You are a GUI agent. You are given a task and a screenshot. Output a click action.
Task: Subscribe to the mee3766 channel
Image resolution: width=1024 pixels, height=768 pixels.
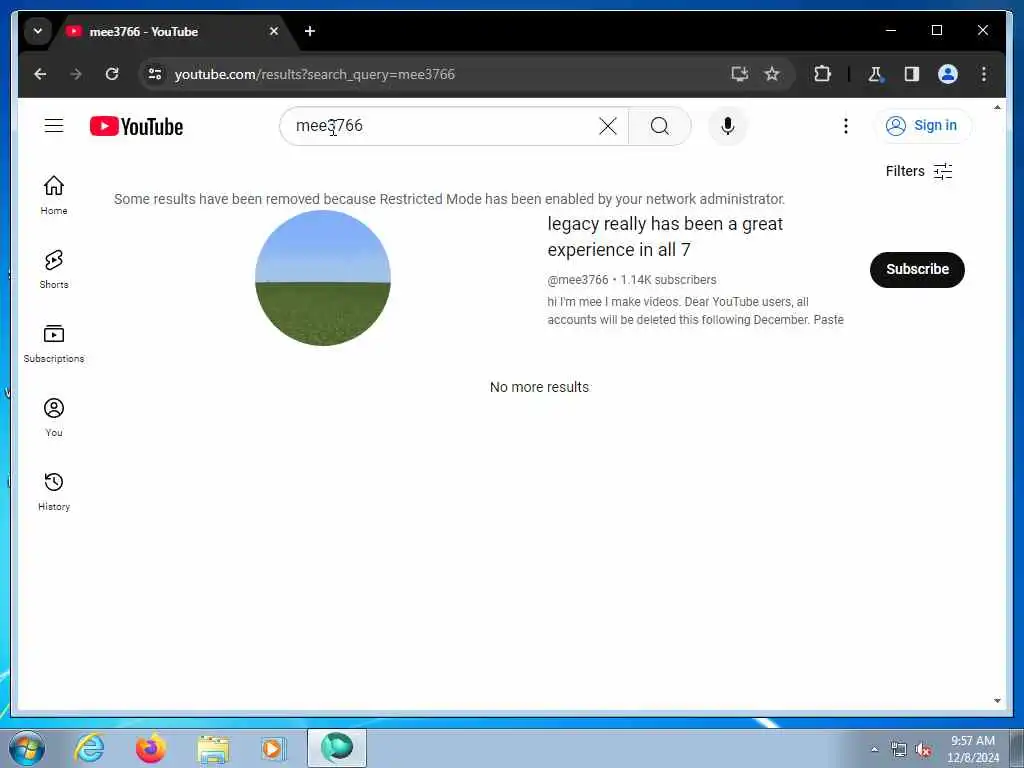(x=917, y=269)
